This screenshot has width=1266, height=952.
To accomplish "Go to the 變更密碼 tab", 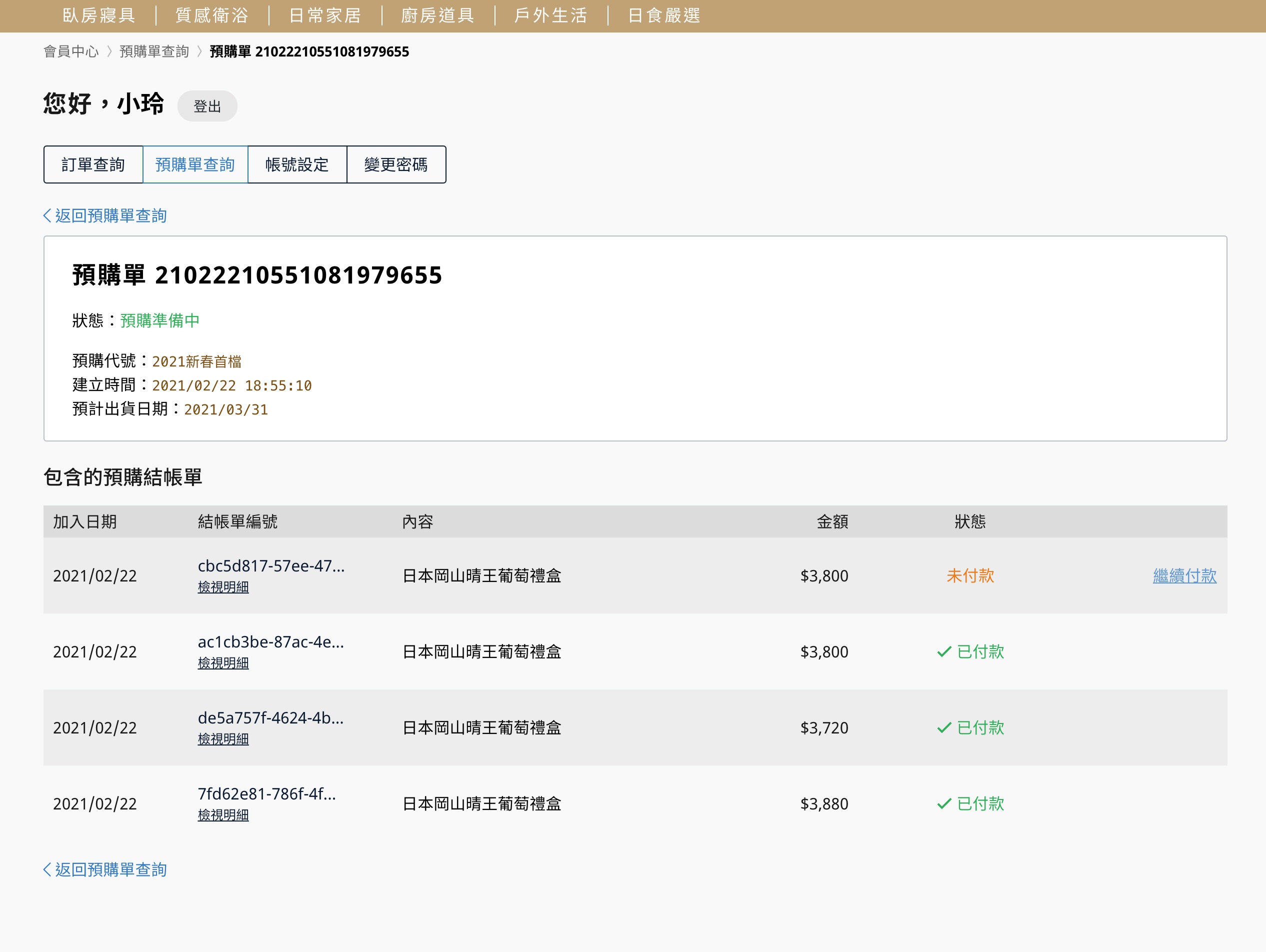I will coord(395,165).
